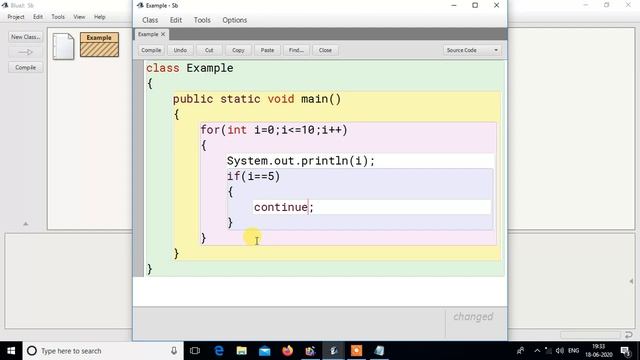This screenshot has height=360, width=640.
Task: Open Project menu in BlueJ main window
Action: [16, 17]
